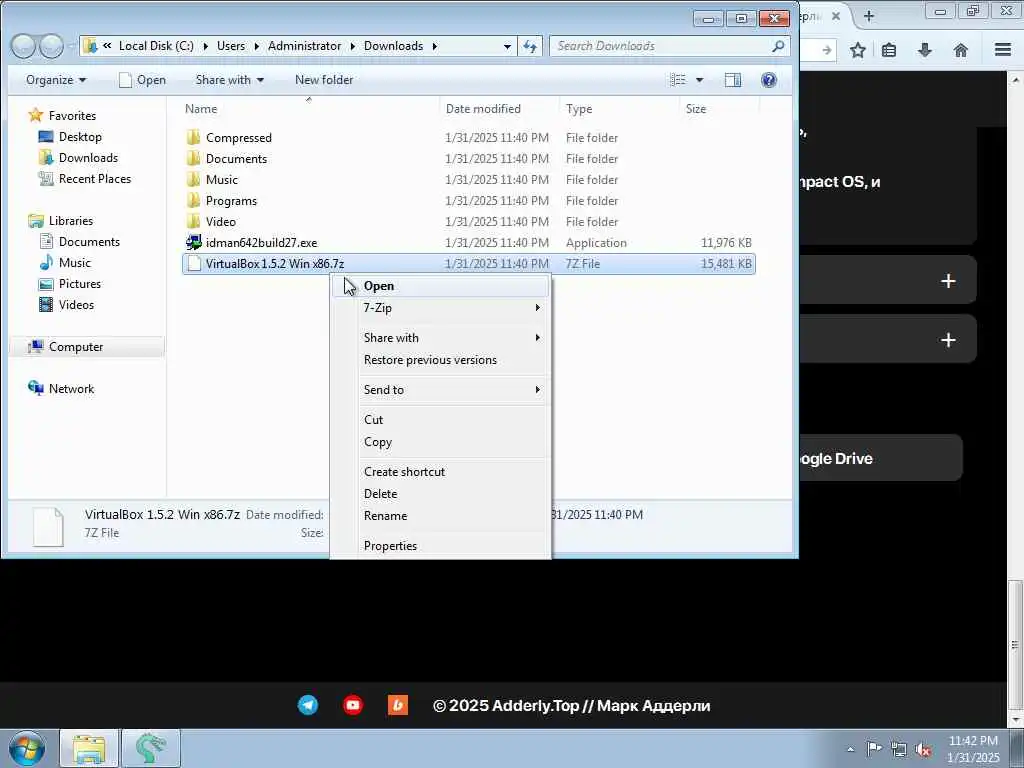The image size is (1024, 768).
Task: Open the browser hamburger menu
Action: point(1003,50)
